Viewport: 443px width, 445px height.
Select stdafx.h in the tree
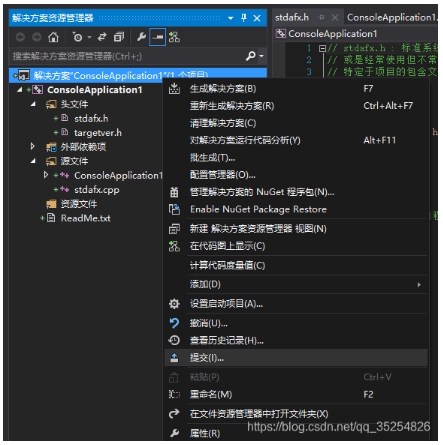pos(91,119)
